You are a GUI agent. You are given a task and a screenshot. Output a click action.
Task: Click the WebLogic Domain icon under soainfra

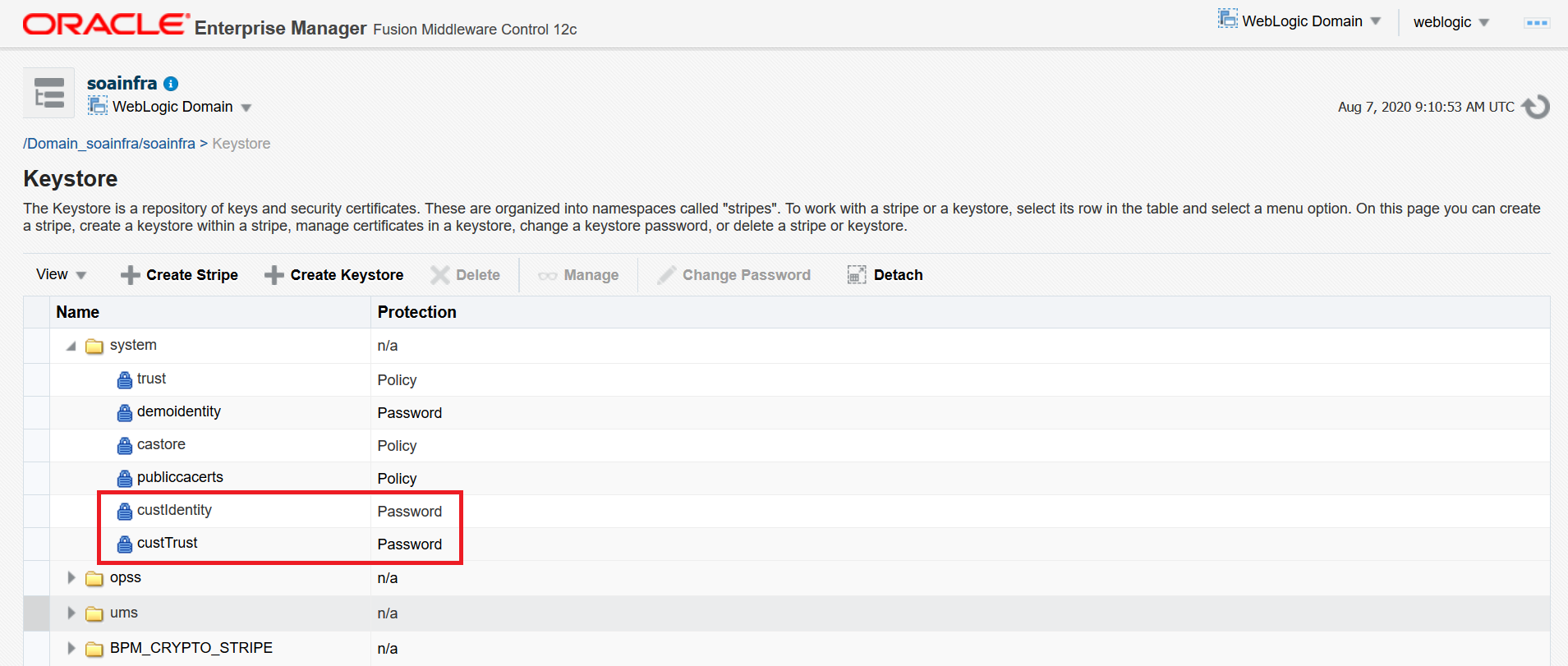(x=98, y=105)
